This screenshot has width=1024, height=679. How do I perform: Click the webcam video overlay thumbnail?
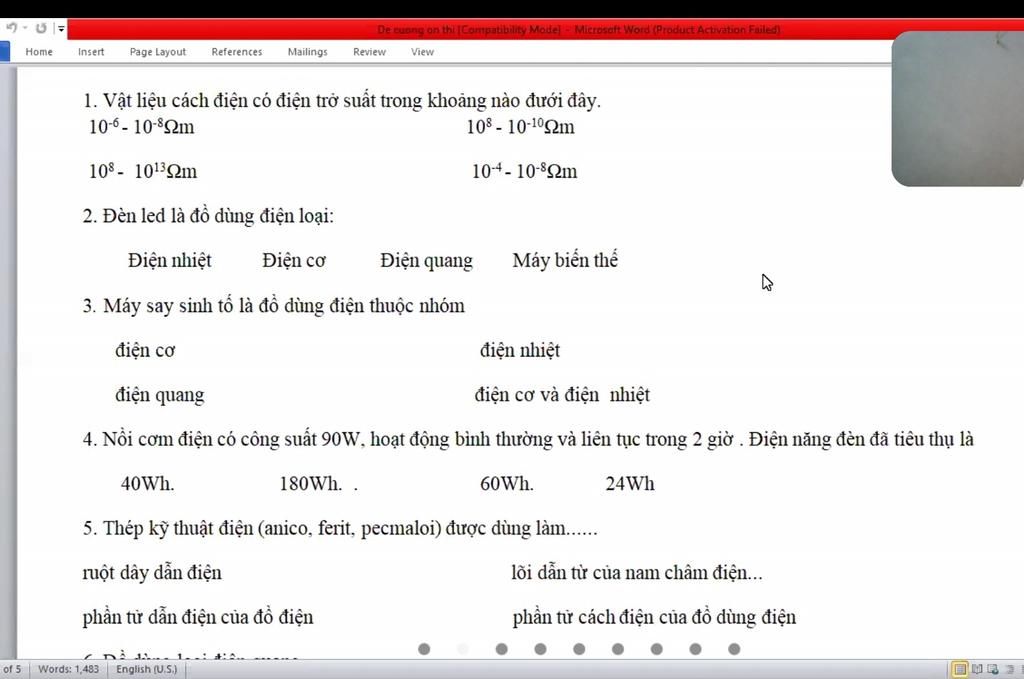click(957, 109)
